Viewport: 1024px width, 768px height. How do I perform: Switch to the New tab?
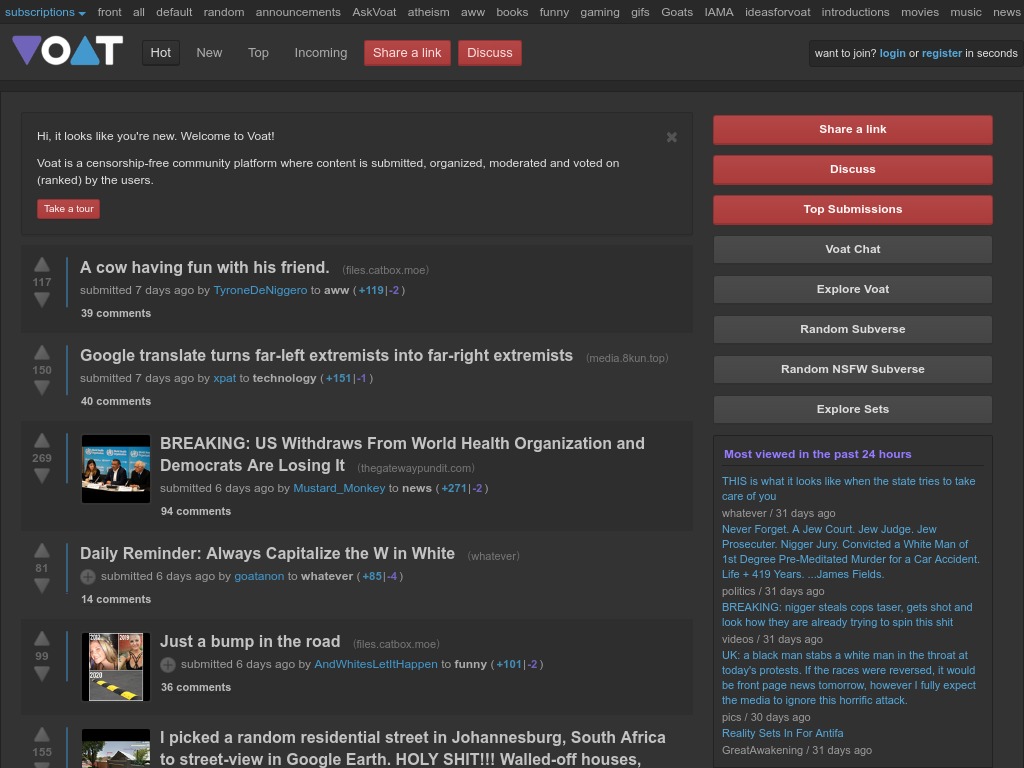pos(208,52)
